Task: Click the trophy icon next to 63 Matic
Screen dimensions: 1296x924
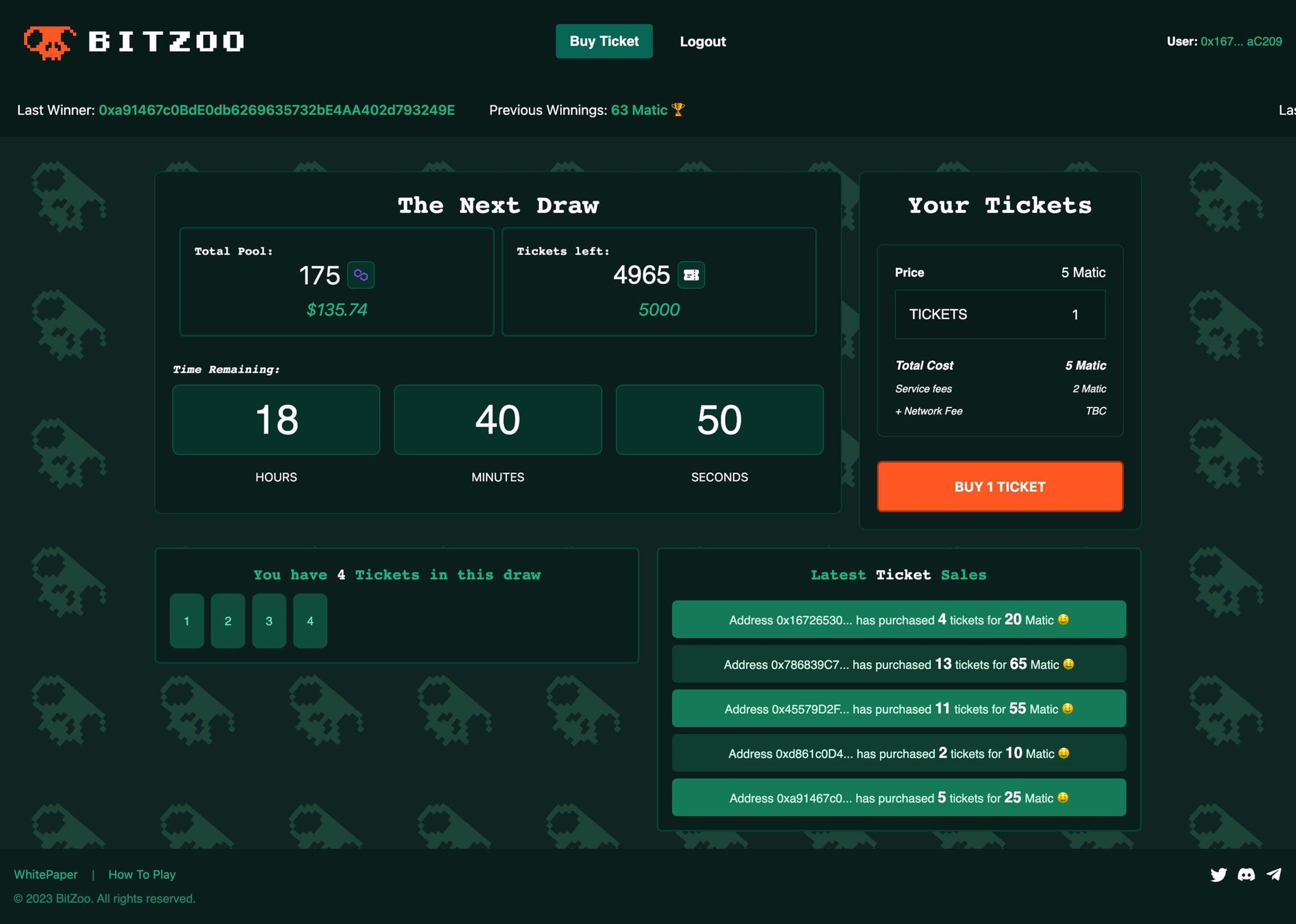Action: (x=678, y=109)
